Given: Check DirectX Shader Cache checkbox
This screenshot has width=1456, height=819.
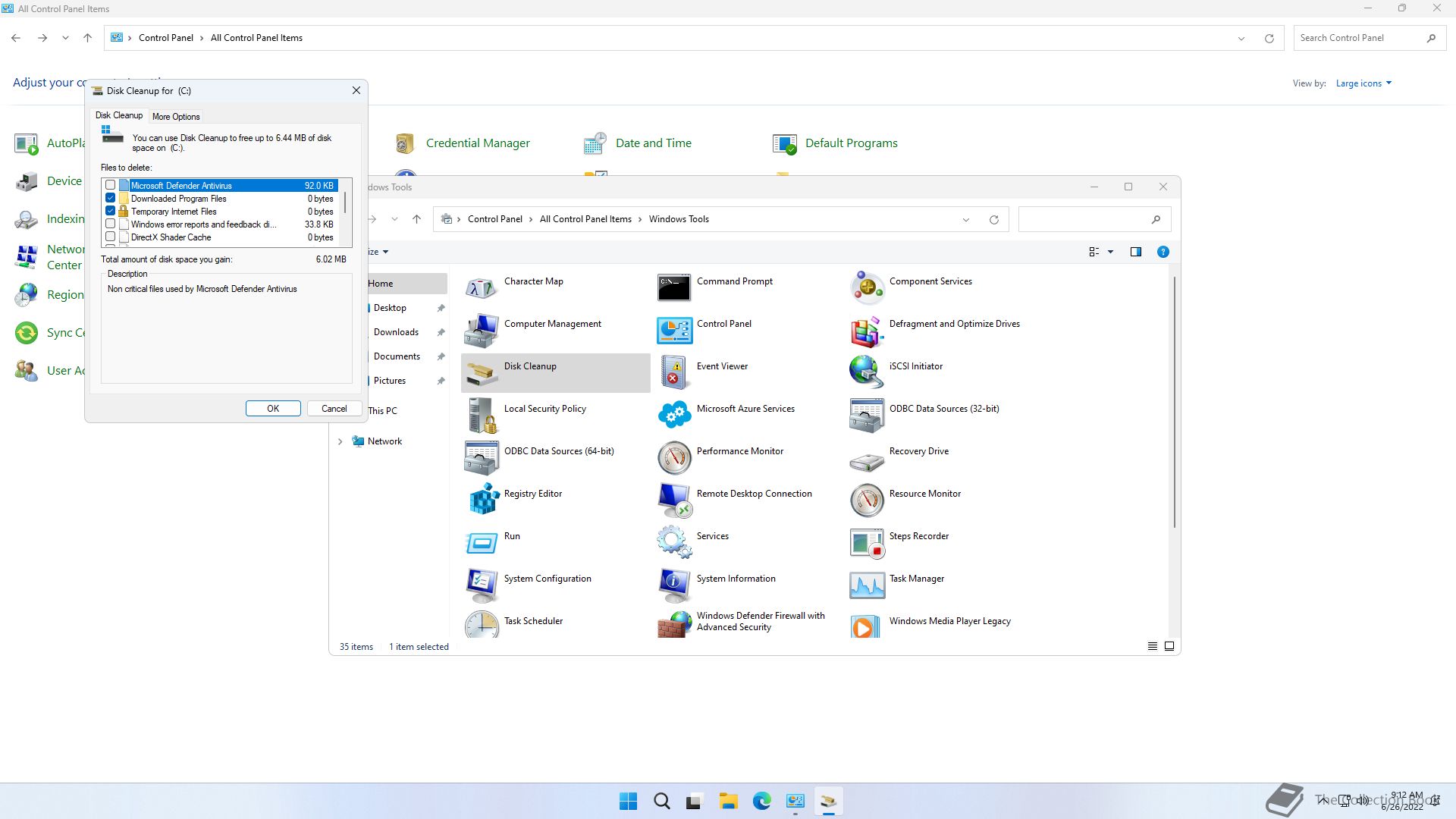Looking at the screenshot, I should click(111, 237).
